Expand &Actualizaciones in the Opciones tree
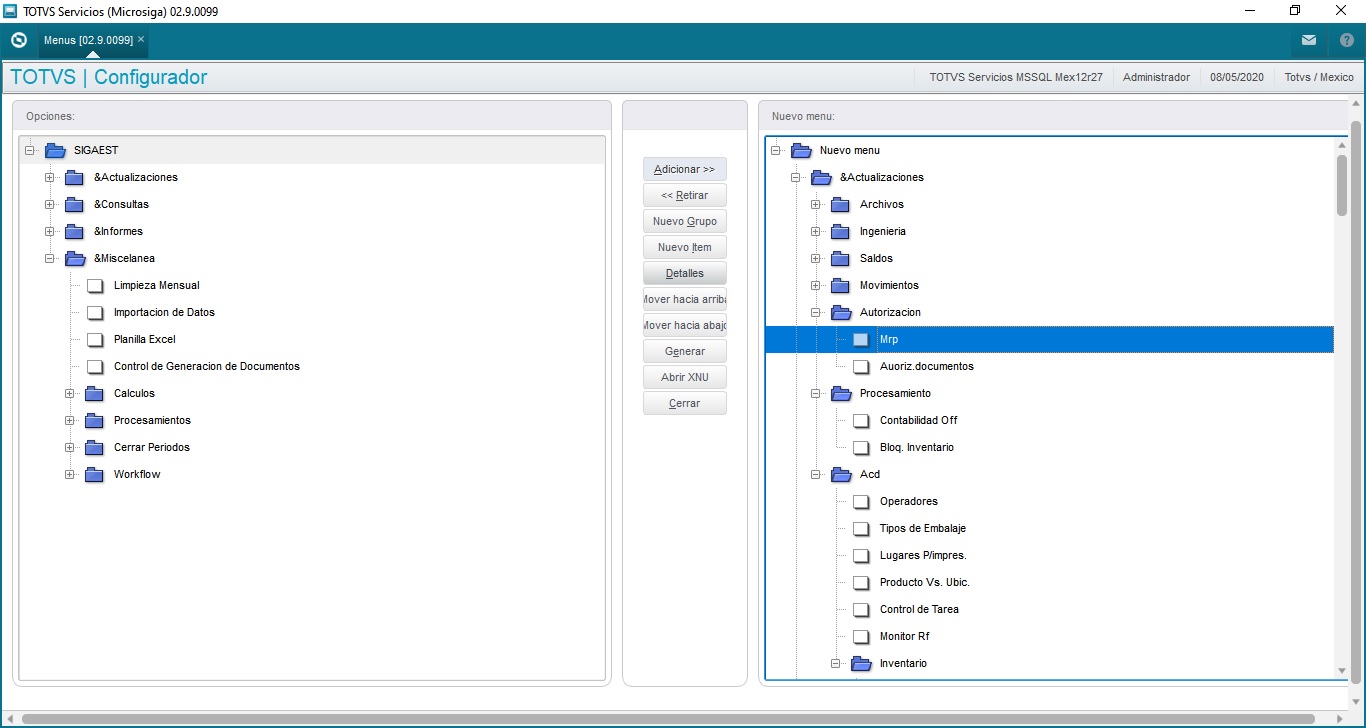The image size is (1366, 728). coord(50,177)
